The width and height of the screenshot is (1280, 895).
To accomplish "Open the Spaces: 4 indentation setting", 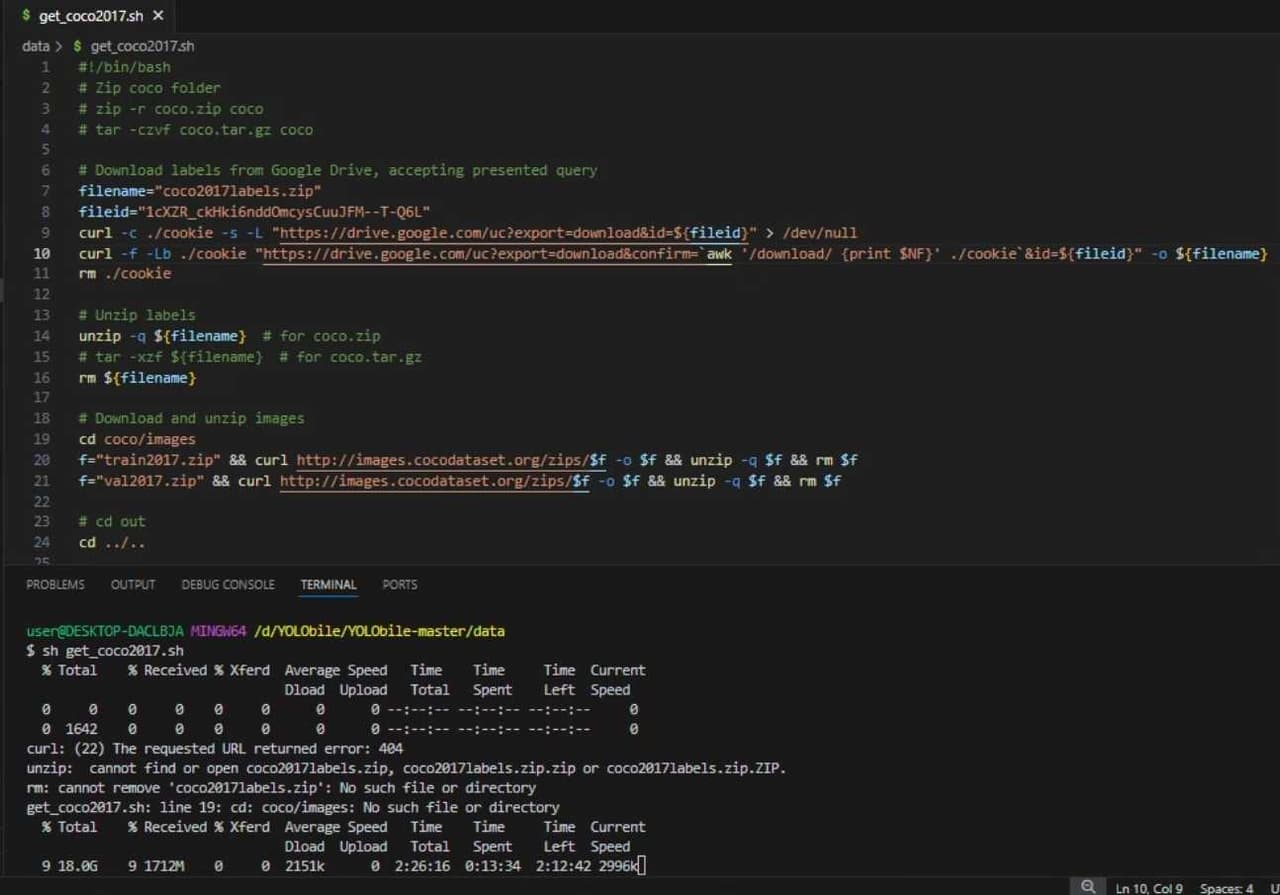I will point(1226,888).
